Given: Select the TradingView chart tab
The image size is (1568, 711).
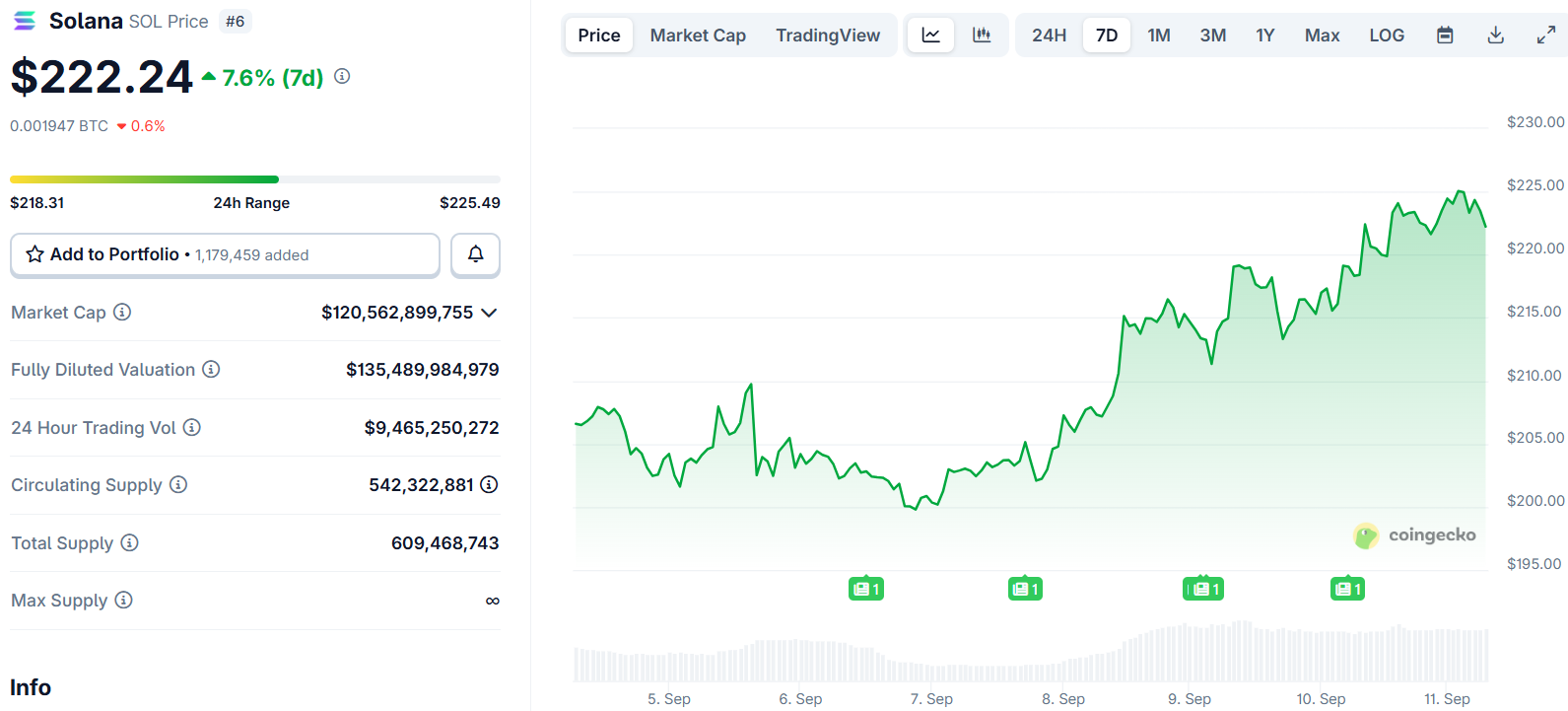Looking at the screenshot, I should pos(828,36).
